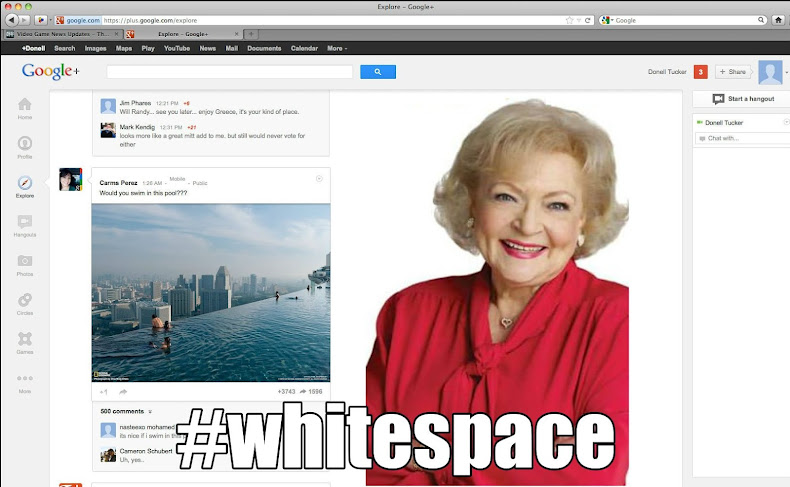Click the +3743 plus-one count

click(x=286, y=392)
